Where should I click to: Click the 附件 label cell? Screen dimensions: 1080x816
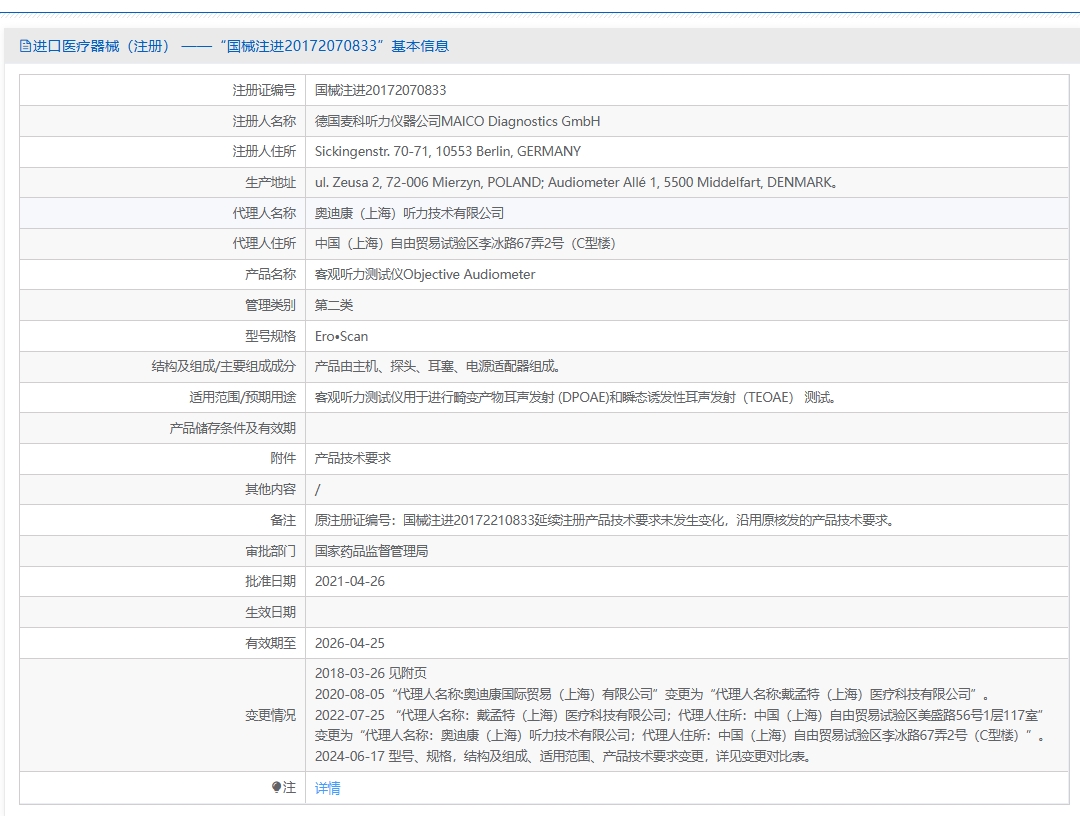163,459
